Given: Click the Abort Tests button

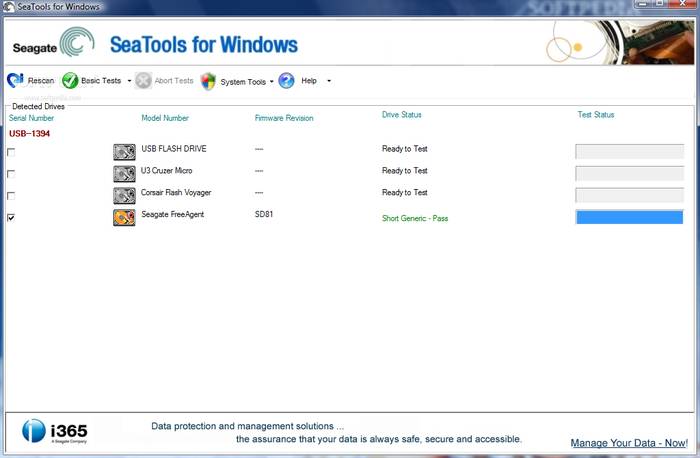Looking at the screenshot, I should pyautogui.click(x=165, y=81).
